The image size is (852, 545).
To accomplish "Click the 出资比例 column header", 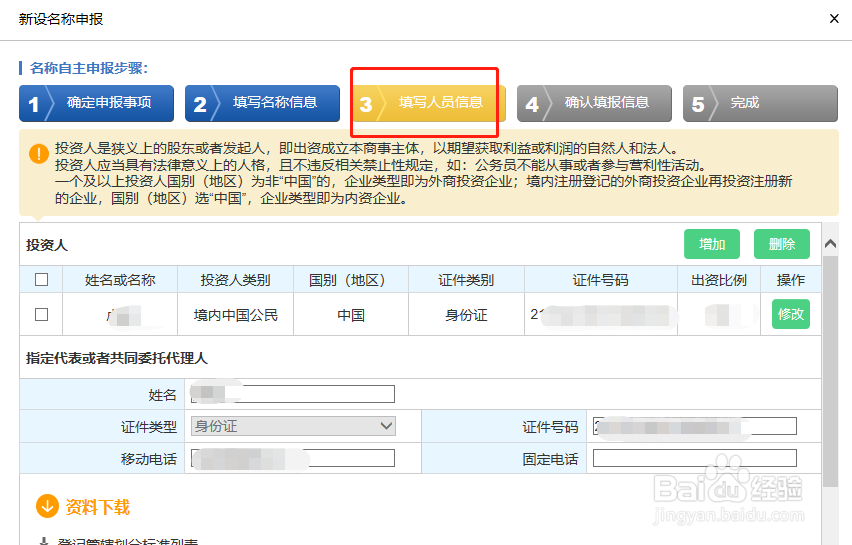I will (x=718, y=280).
